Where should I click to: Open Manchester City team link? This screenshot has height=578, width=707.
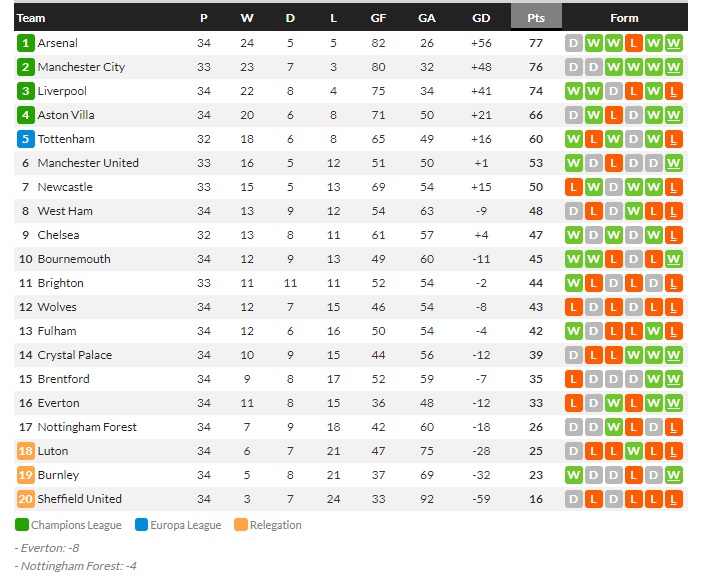pos(81,67)
